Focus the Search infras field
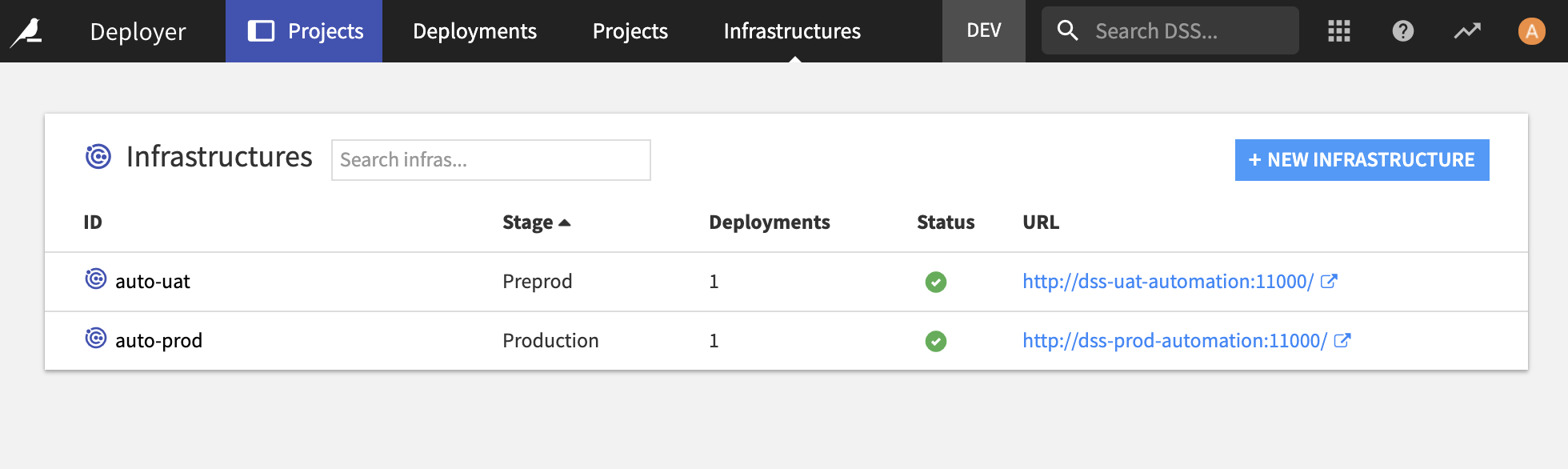 491,160
